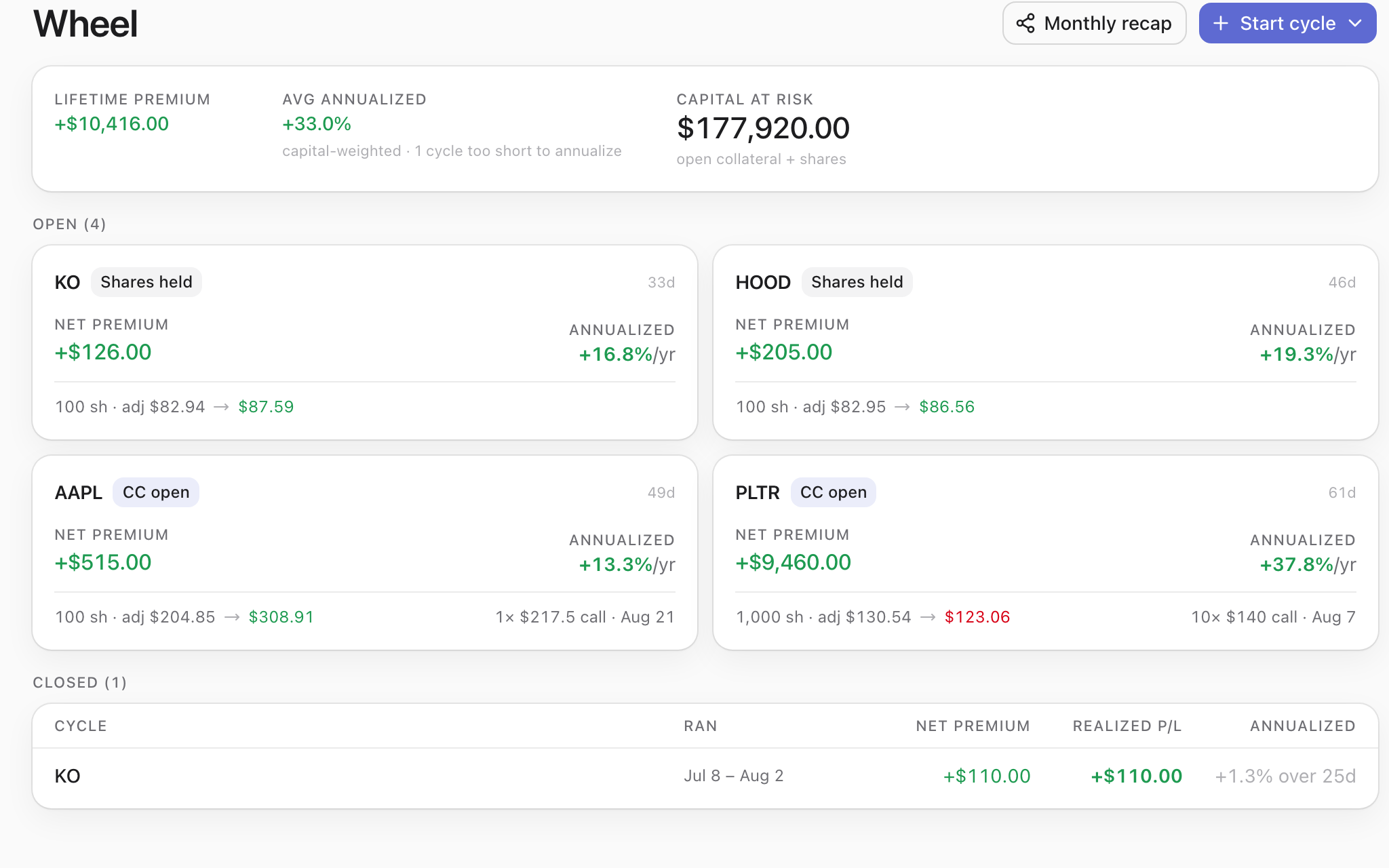This screenshot has height=868, width=1389.
Task: Click the Shares held badge on KO
Action: coord(146,282)
